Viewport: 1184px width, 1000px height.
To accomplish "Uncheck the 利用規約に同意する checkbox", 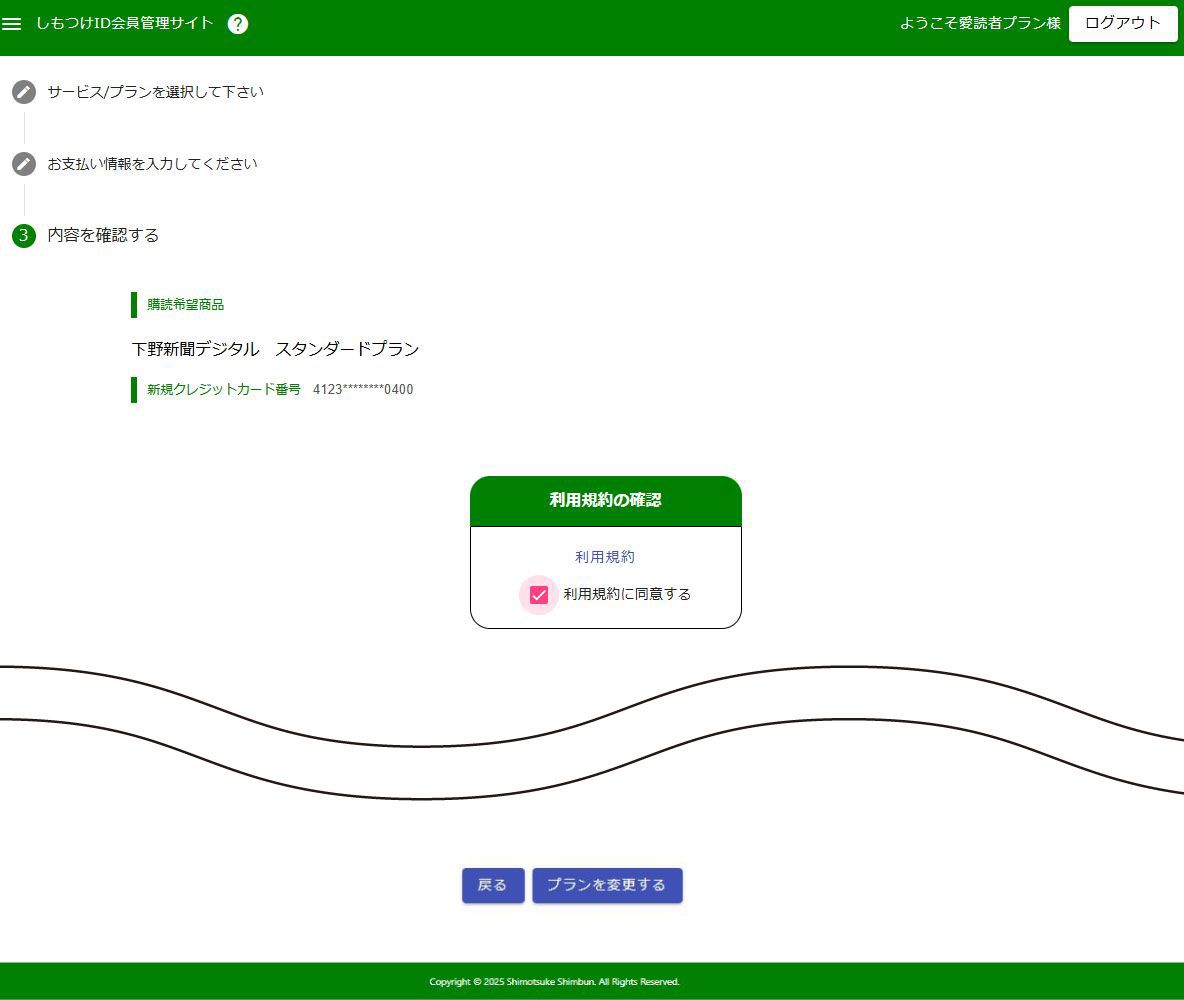I will [538, 595].
